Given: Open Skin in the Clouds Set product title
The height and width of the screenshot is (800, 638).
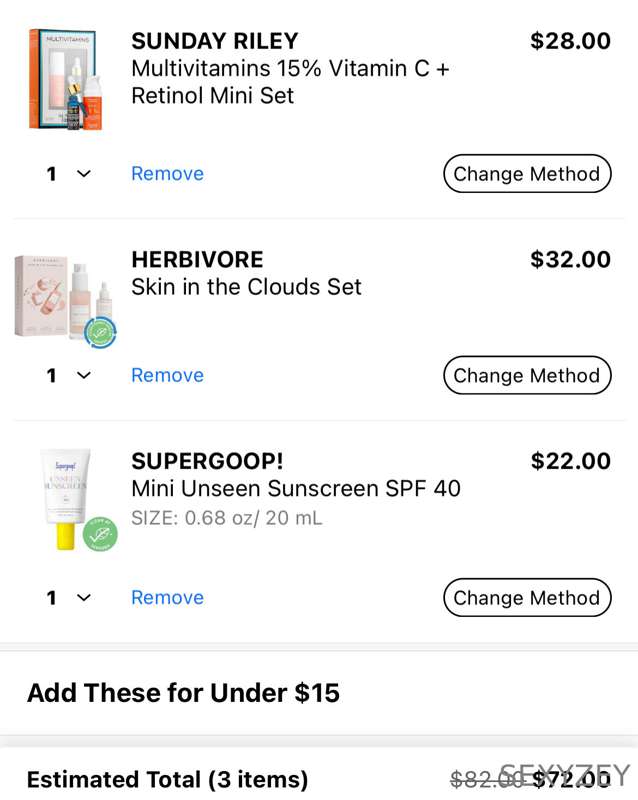Looking at the screenshot, I should [247, 287].
